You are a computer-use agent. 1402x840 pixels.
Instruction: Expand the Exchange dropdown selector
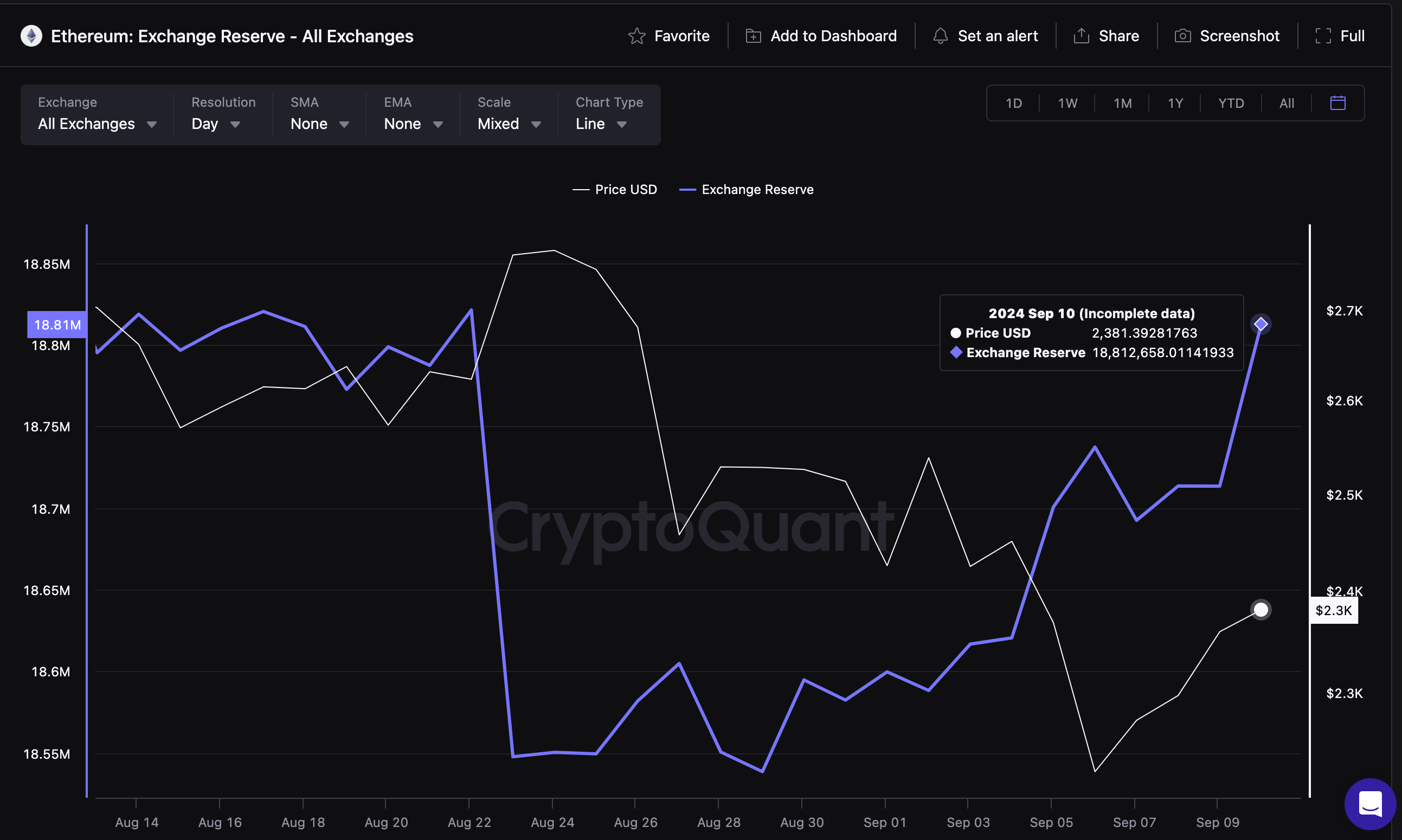96,122
